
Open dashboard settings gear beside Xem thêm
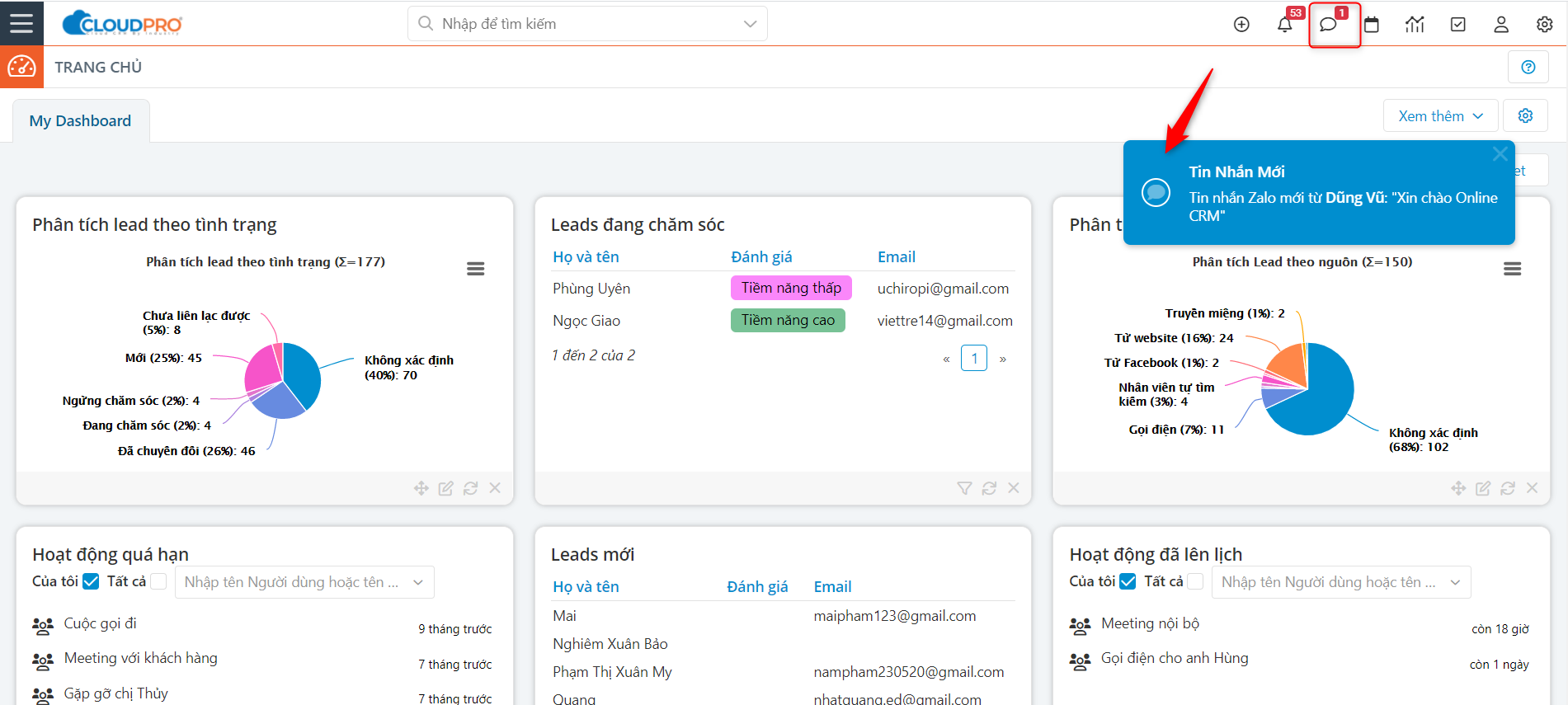1526,115
